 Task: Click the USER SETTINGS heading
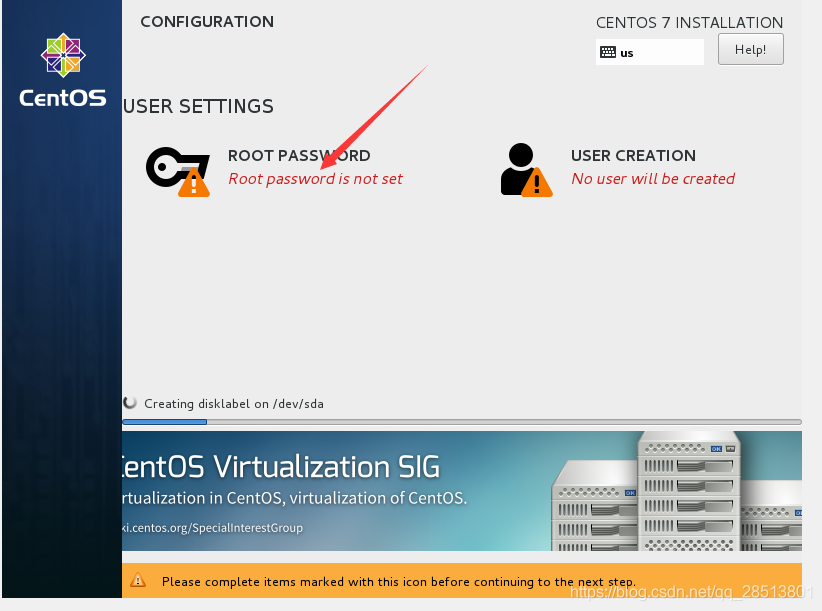click(198, 106)
